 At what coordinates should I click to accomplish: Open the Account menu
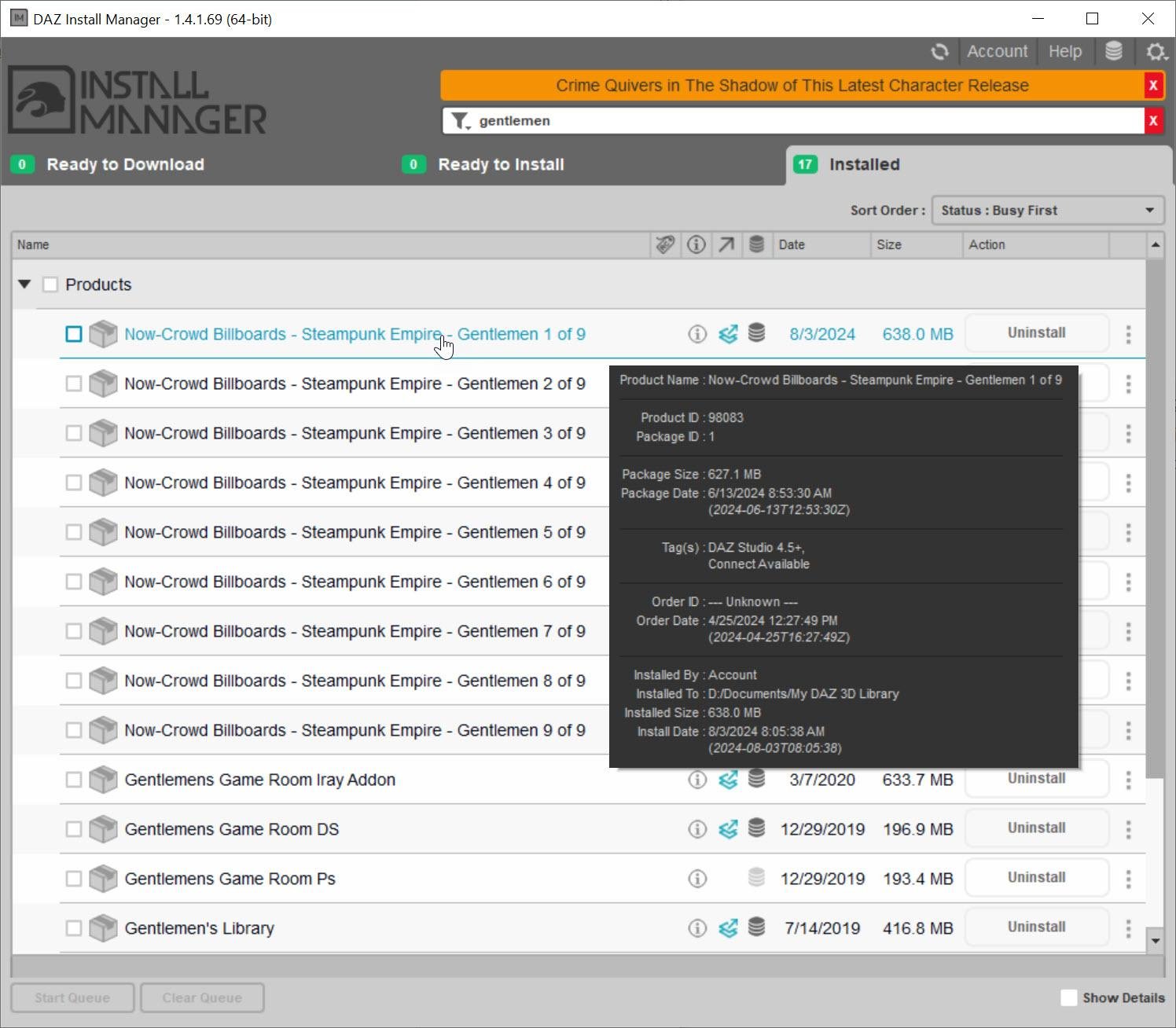(x=997, y=52)
